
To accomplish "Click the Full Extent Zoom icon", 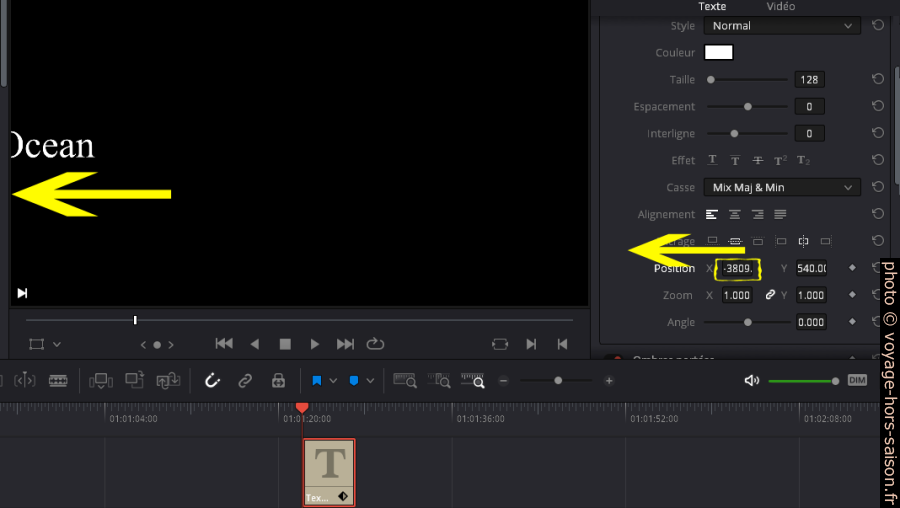I will tap(405, 381).
